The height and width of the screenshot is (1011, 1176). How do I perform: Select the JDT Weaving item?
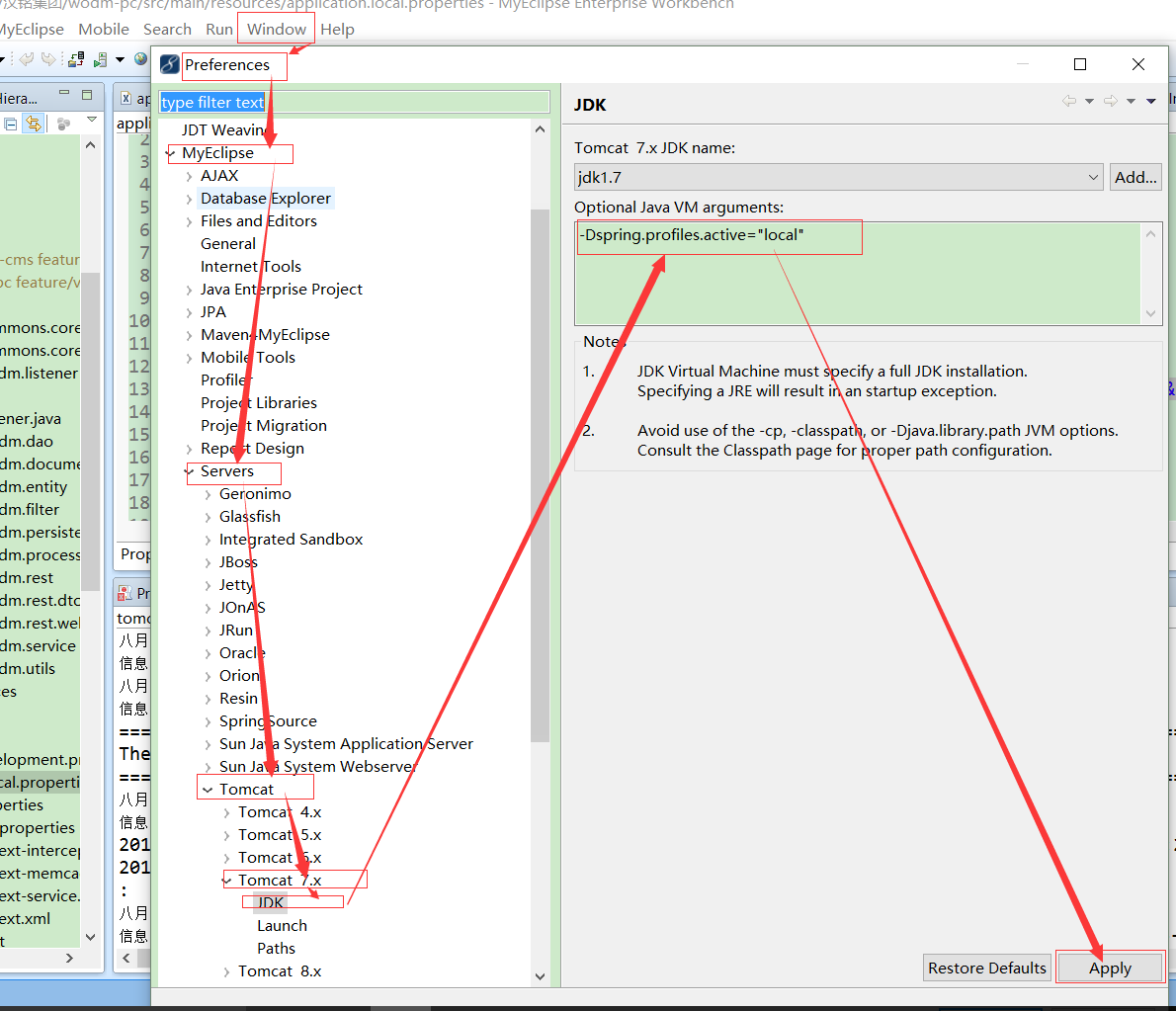pyautogui.click(x=224, y=129)
